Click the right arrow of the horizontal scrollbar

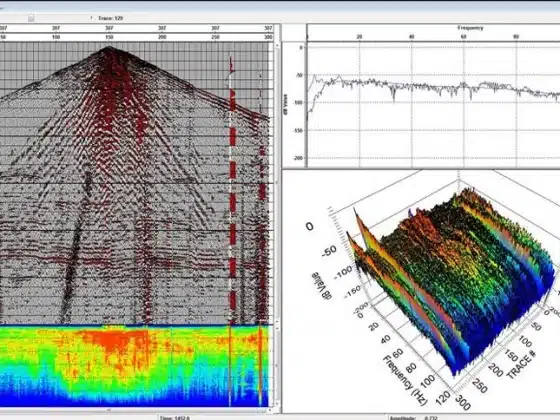[270, 410]
